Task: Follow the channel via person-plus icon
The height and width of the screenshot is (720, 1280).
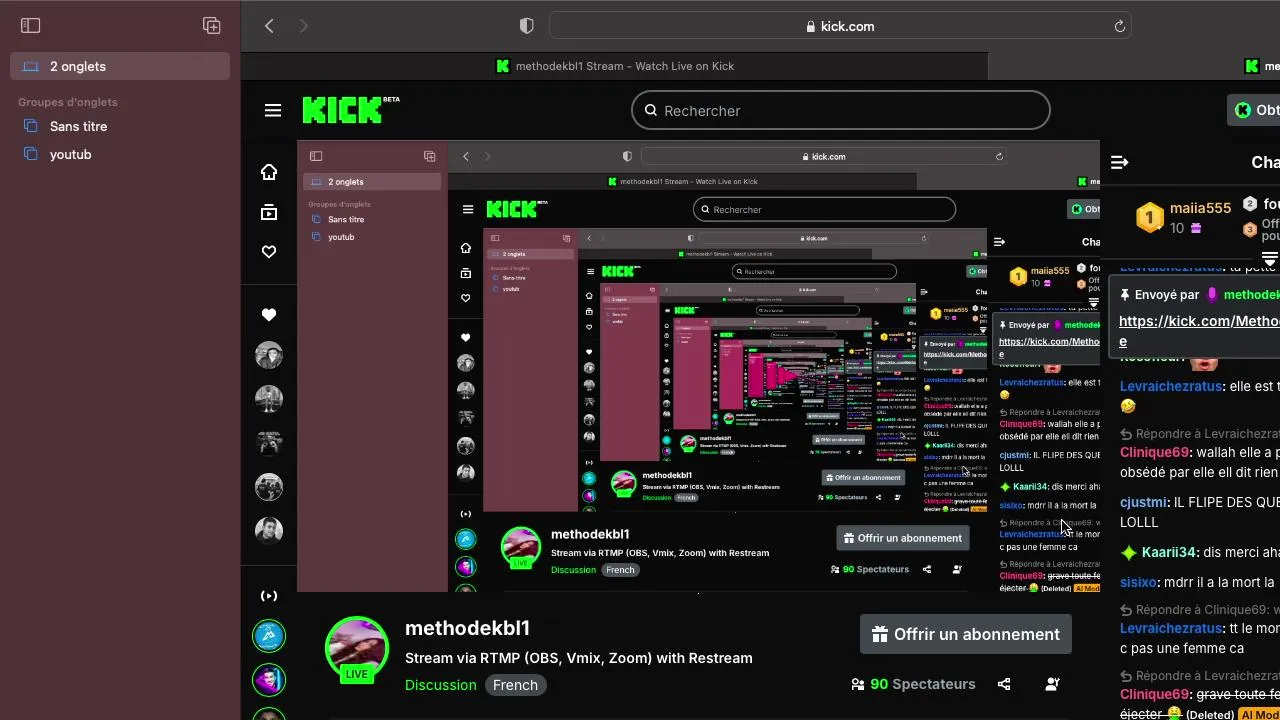Action: click(1052, 684)
